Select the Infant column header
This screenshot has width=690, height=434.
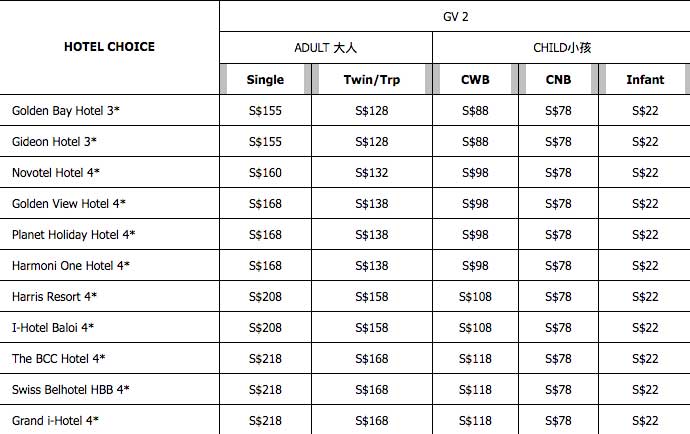645,80
